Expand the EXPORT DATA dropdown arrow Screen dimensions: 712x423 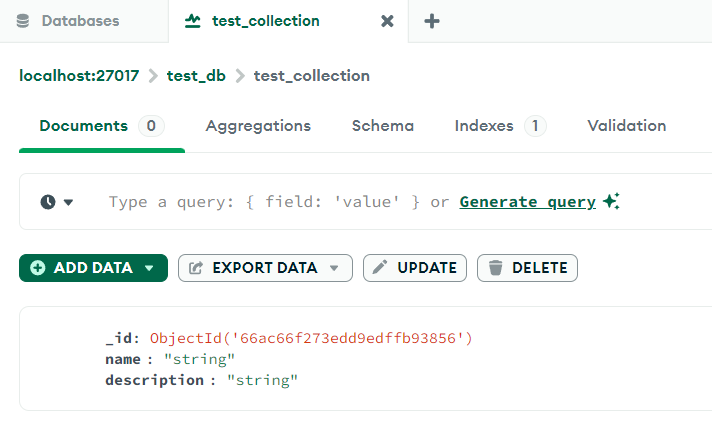click(334, 268)
